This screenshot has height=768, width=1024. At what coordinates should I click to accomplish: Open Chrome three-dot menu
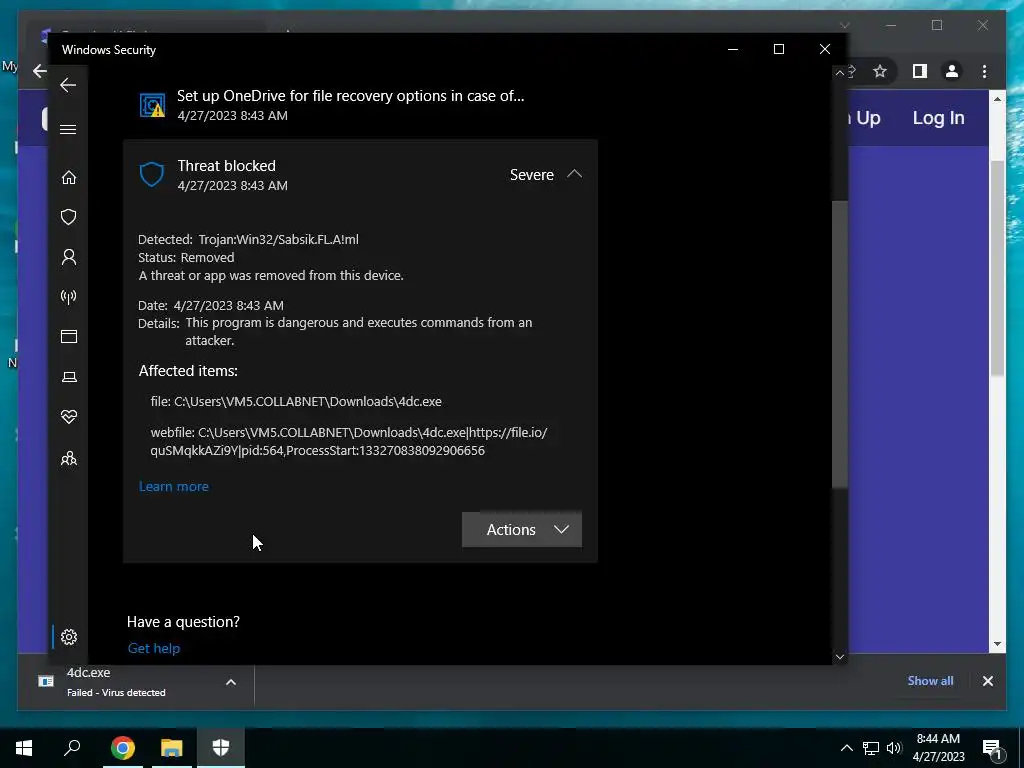[984, 71]
